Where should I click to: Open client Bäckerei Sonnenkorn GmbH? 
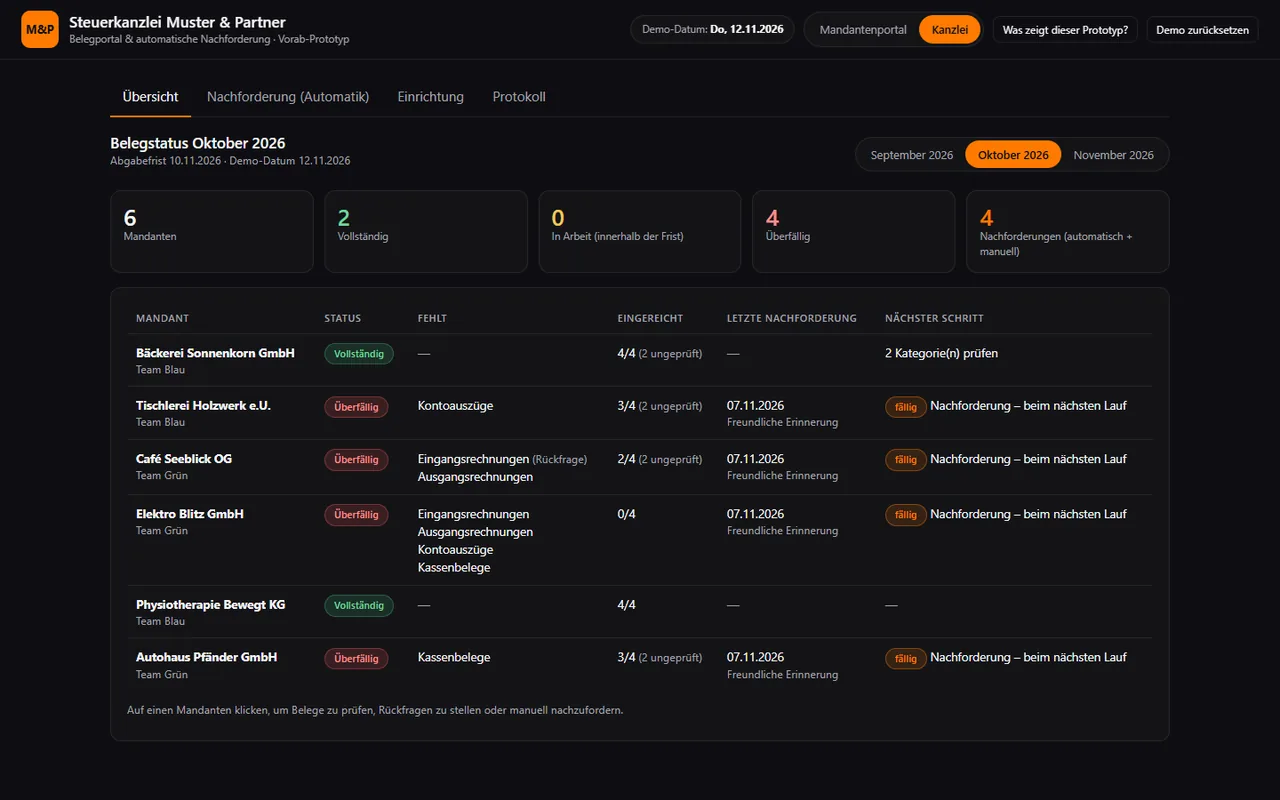coord(640,360)
